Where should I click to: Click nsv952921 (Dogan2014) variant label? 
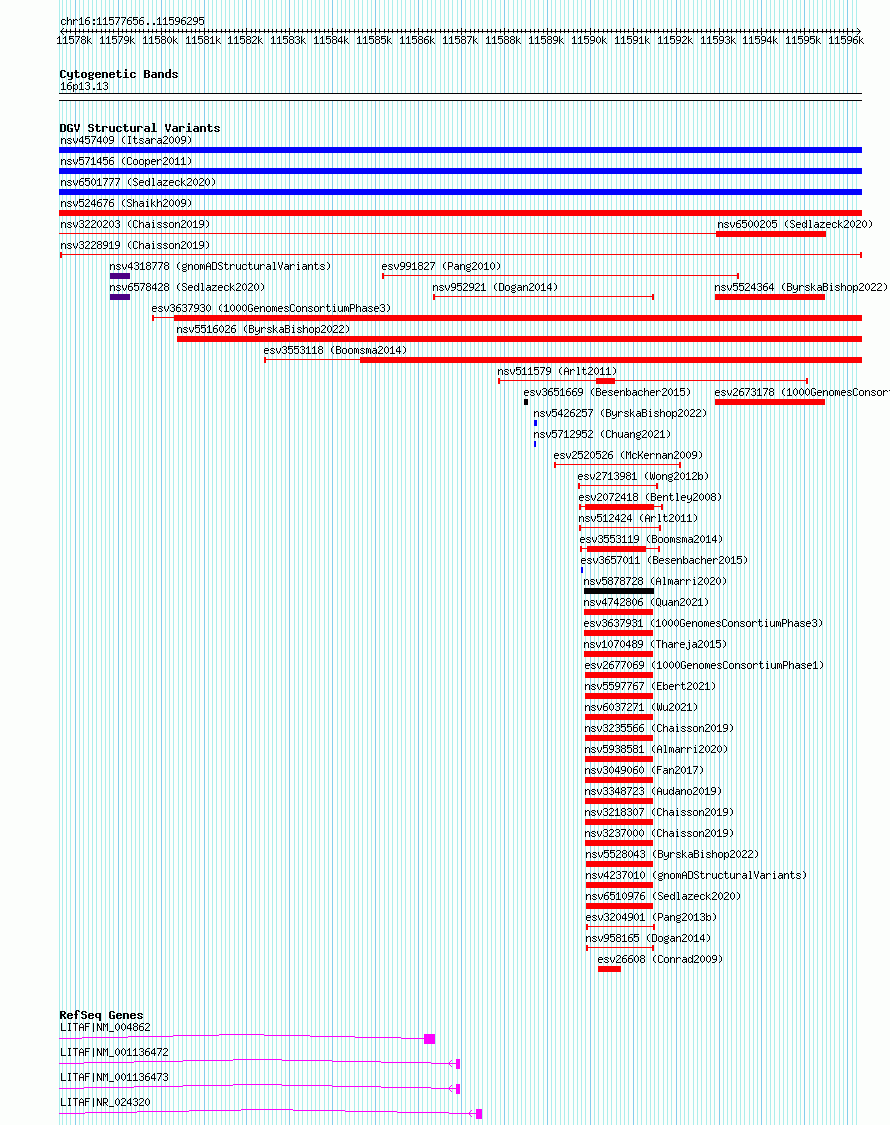pos(495,287)
